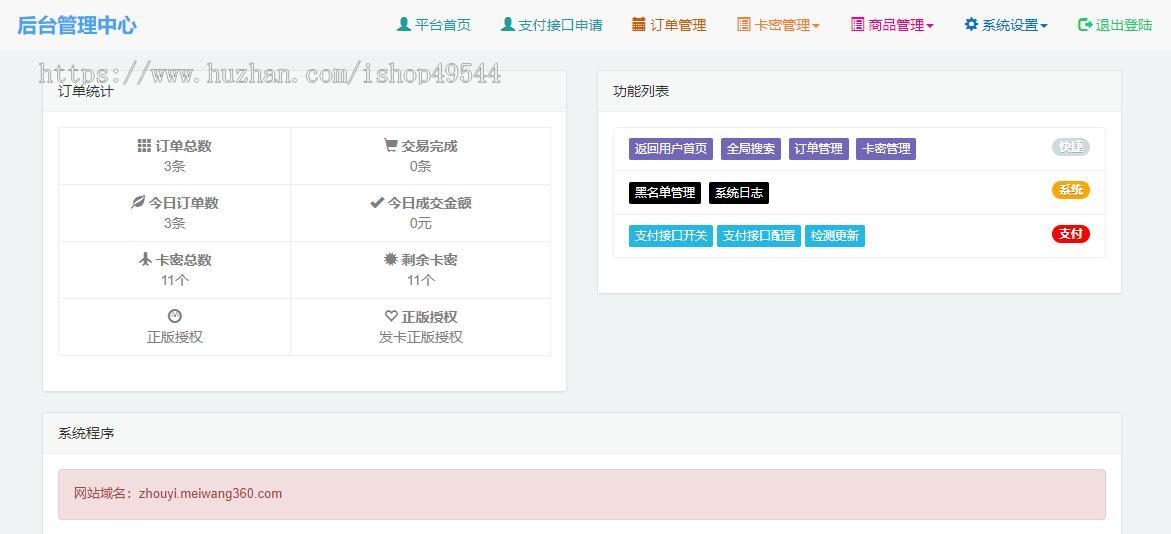Viewport: 1171px width, 534px height.
Task: Click the purple 返回用户首页 button
Action: pos(671,149)
